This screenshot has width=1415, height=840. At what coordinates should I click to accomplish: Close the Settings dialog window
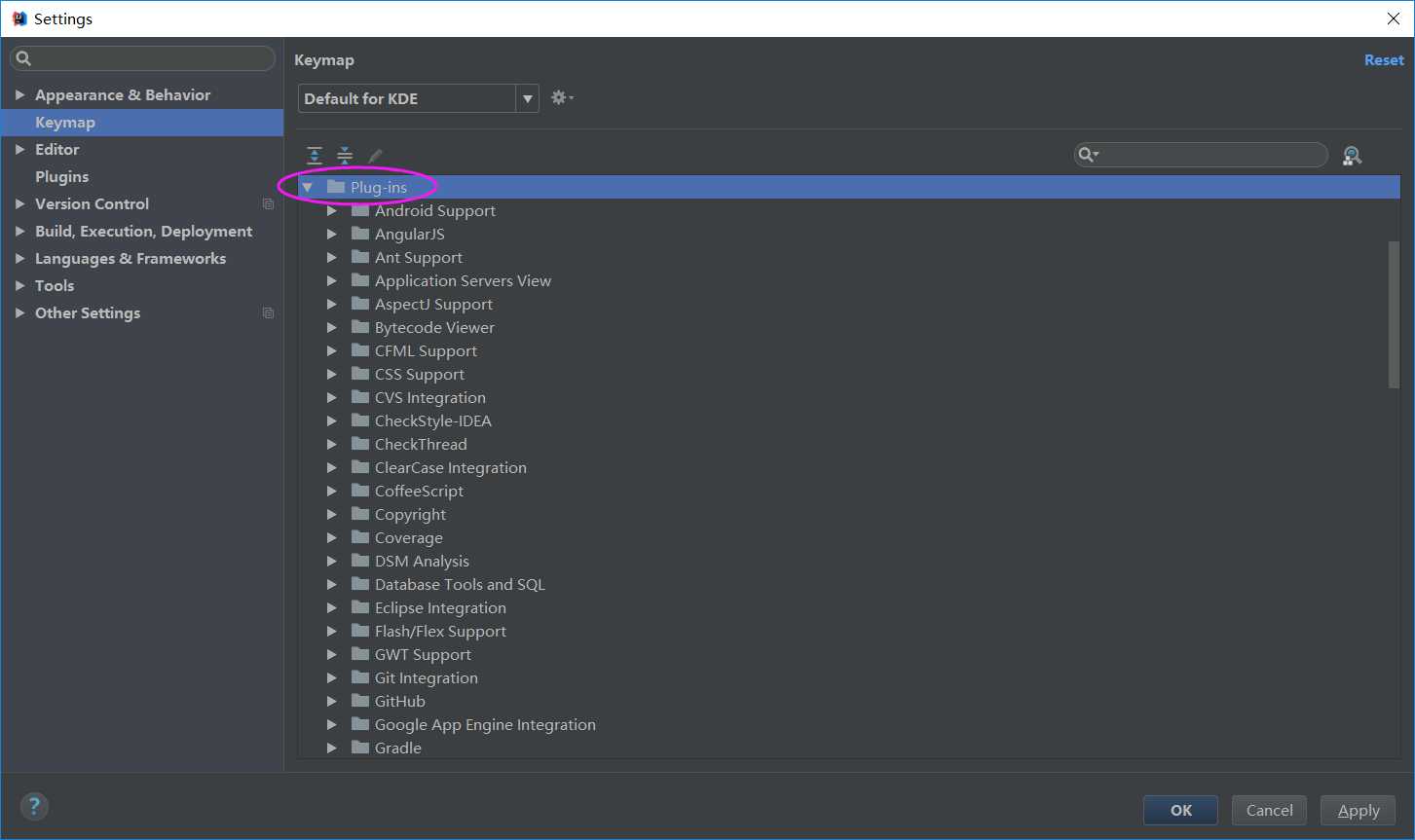(x=1394, y=18)
